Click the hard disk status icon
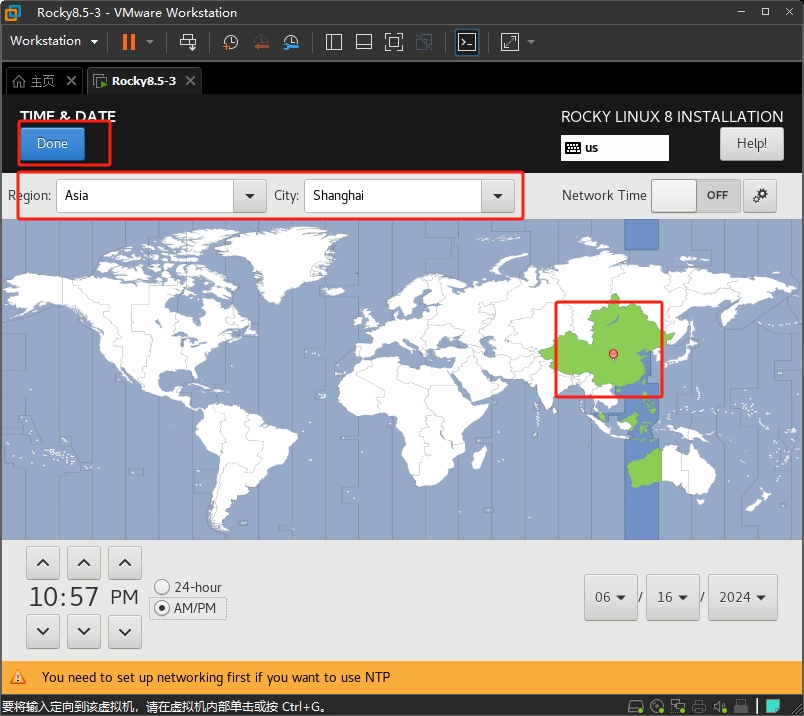The image size is (804, 716). point(636,707)
